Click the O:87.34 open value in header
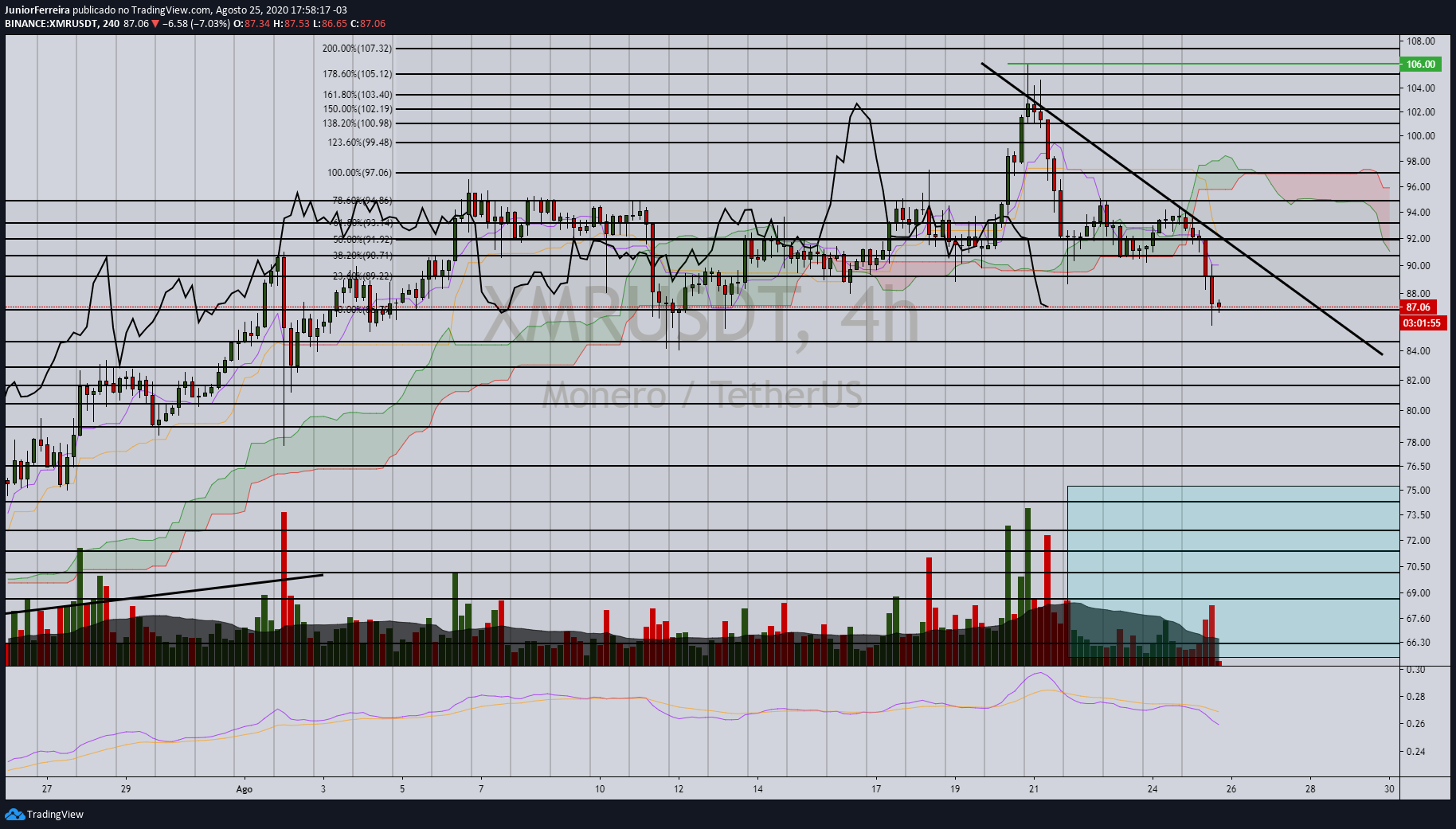Viewport: 1456px width, 829px height. 252,24
